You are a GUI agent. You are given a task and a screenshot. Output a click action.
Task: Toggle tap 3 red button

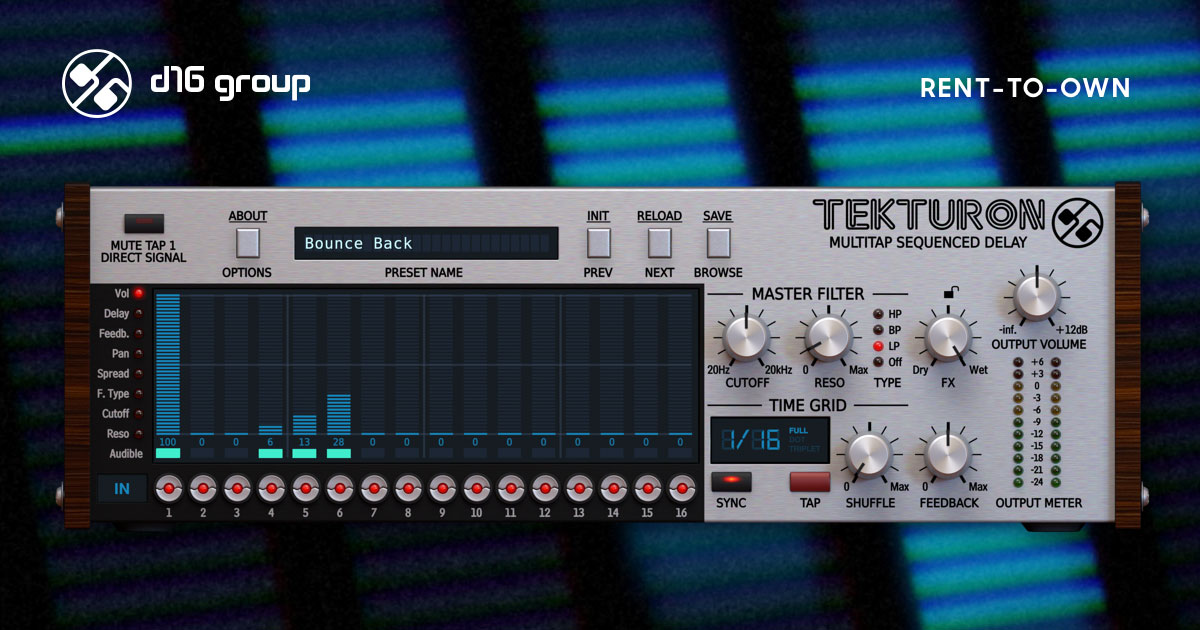[237, 488]
